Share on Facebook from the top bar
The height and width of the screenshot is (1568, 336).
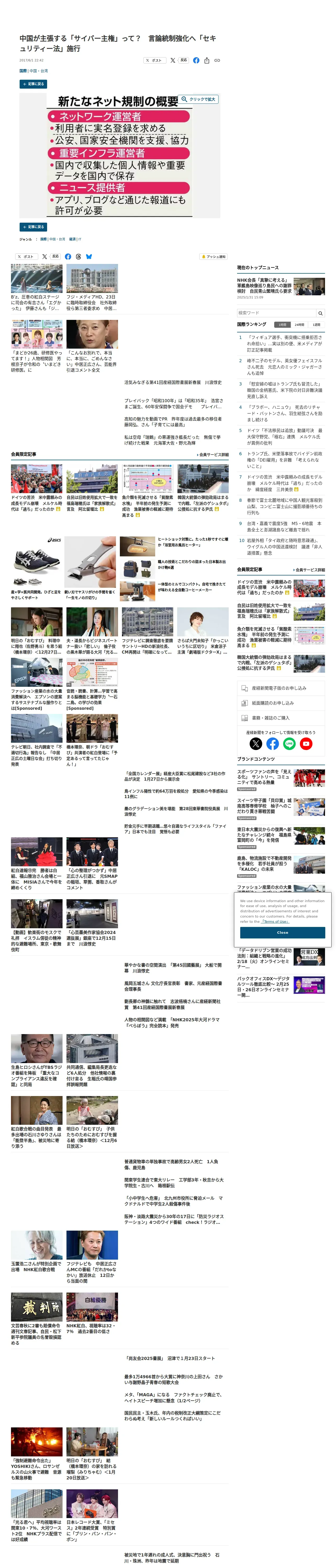click(196, 60)
